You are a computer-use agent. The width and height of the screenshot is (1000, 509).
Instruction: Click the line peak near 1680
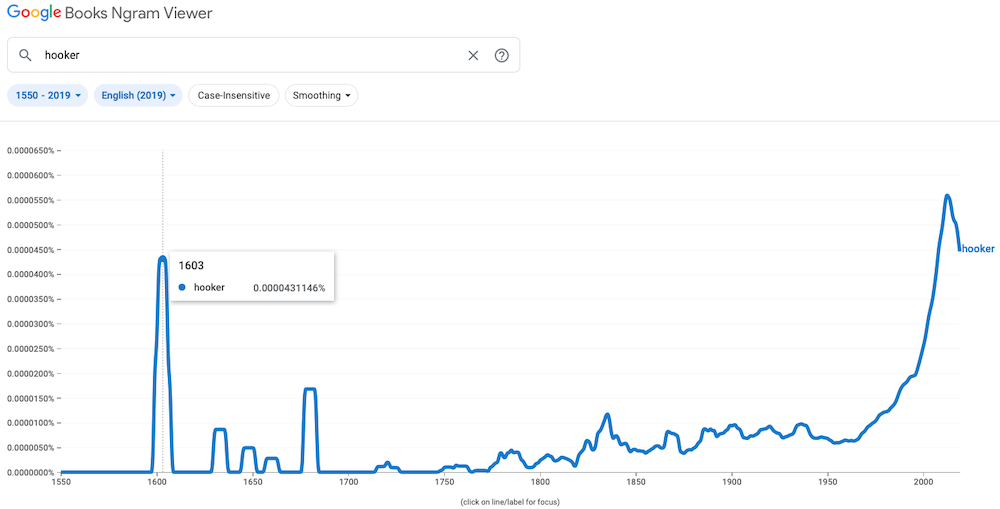point(310,389)
